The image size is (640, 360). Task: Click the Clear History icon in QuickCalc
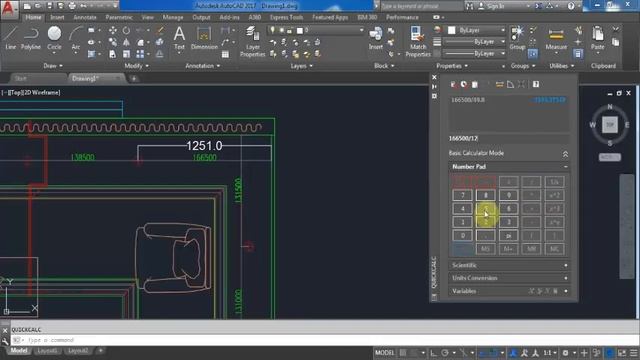point(464,84)
